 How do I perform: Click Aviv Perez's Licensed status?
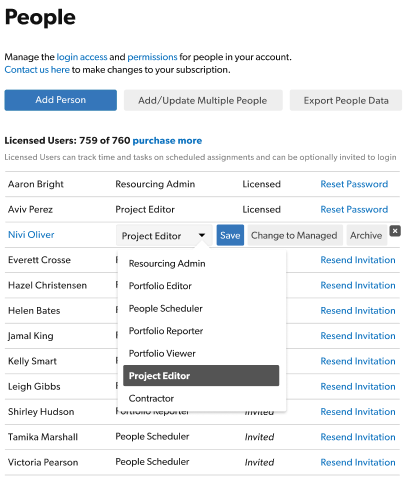[261, 209]
